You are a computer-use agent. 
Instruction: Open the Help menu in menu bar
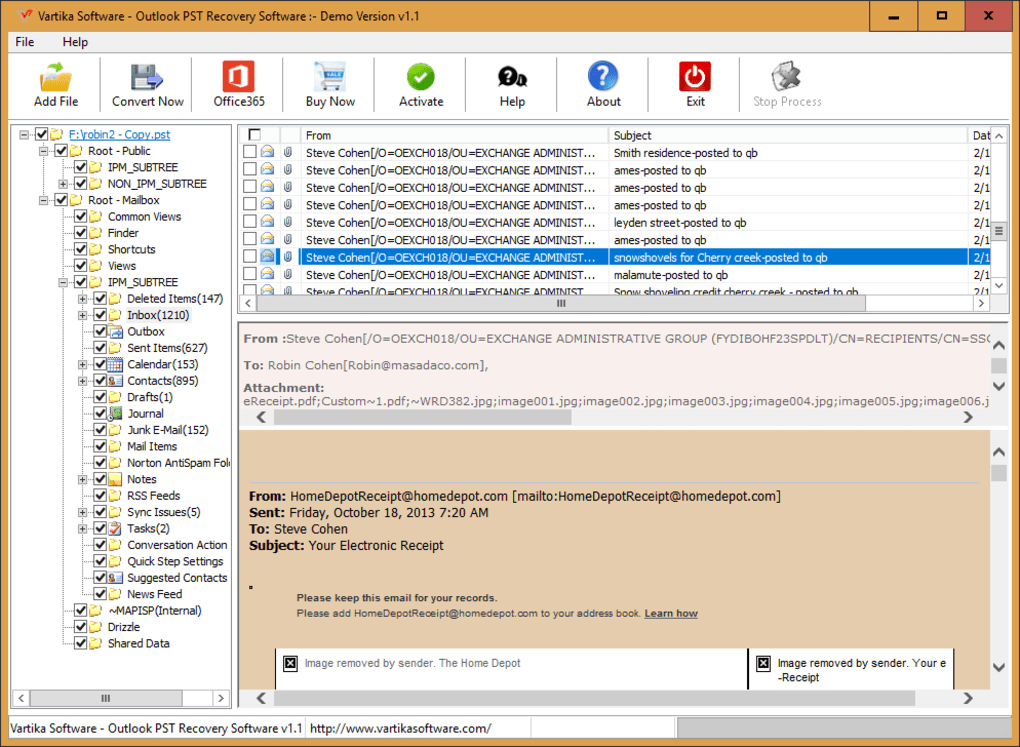click(x=75, y=42)
